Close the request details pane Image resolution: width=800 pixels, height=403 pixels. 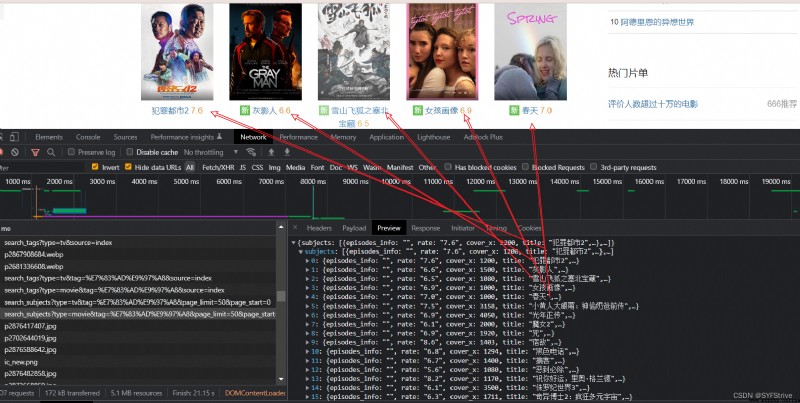[295, 228]
